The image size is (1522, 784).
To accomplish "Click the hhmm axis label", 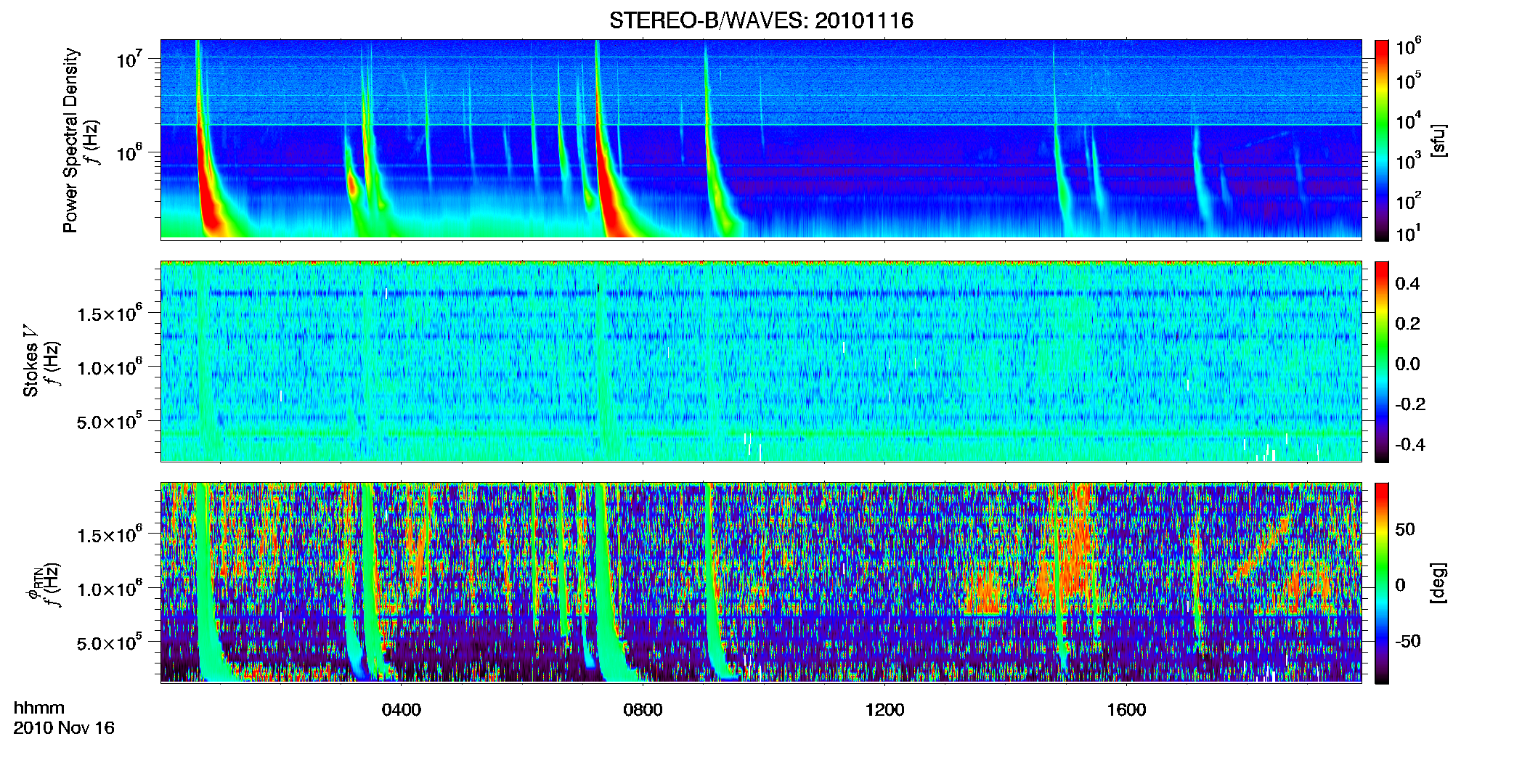I will [x=39, y=708].
